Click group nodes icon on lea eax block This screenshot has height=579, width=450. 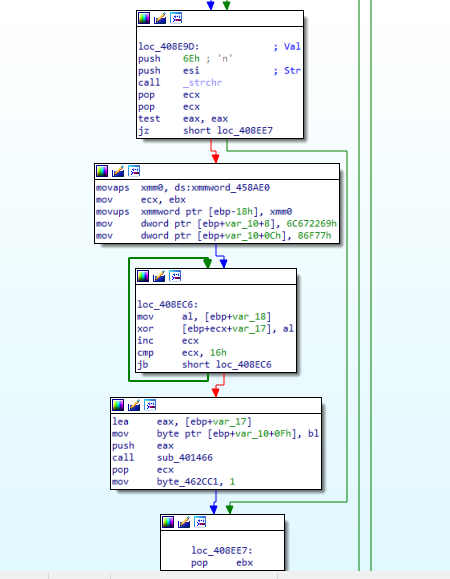click(x=150, y=405)
